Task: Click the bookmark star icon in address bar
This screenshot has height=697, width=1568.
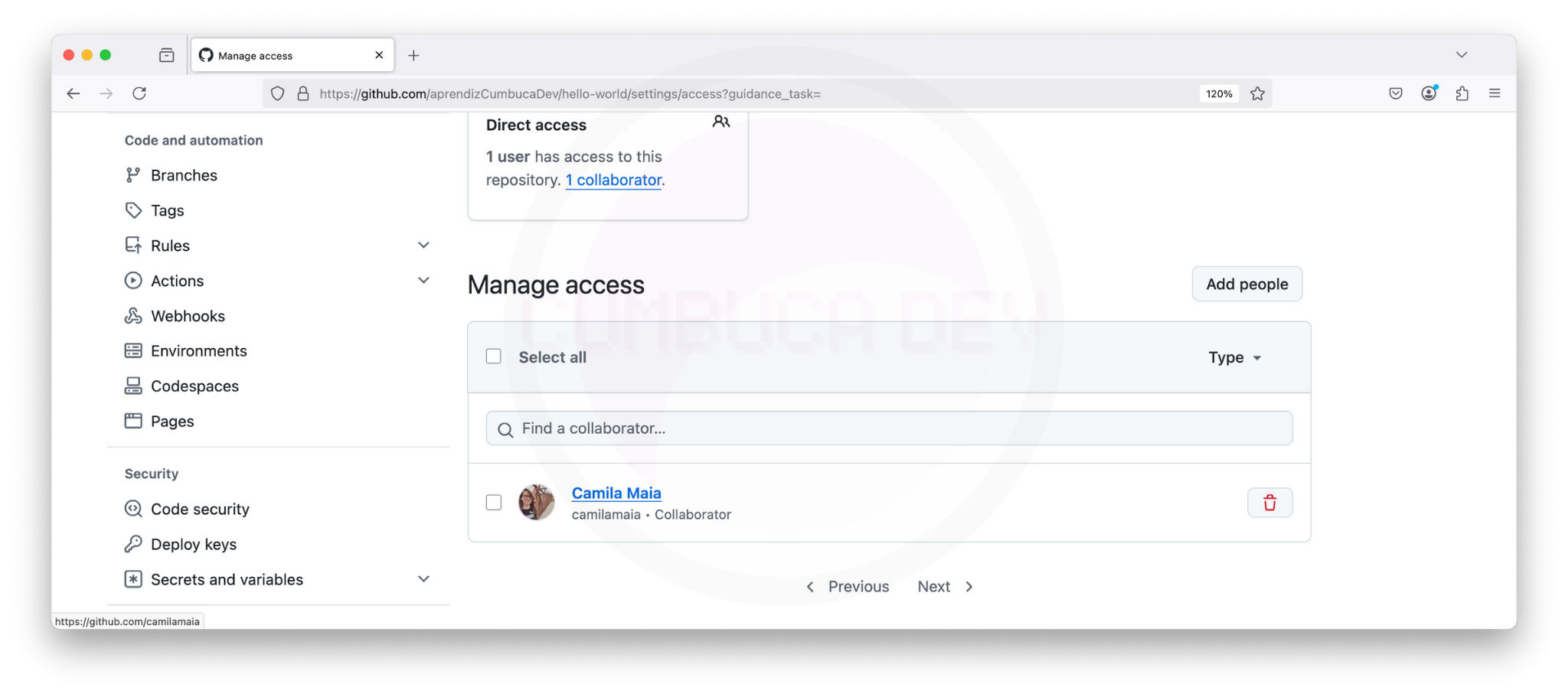Action: 1257,93
